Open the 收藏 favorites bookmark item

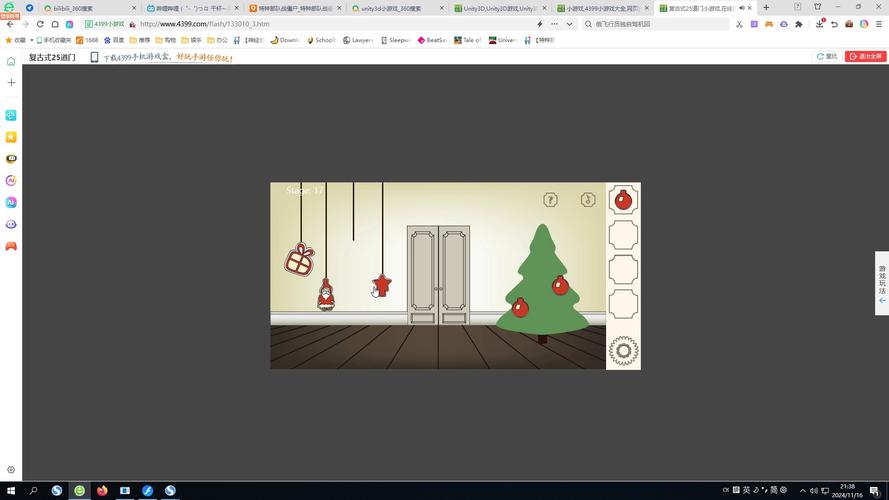click(15, 40)
